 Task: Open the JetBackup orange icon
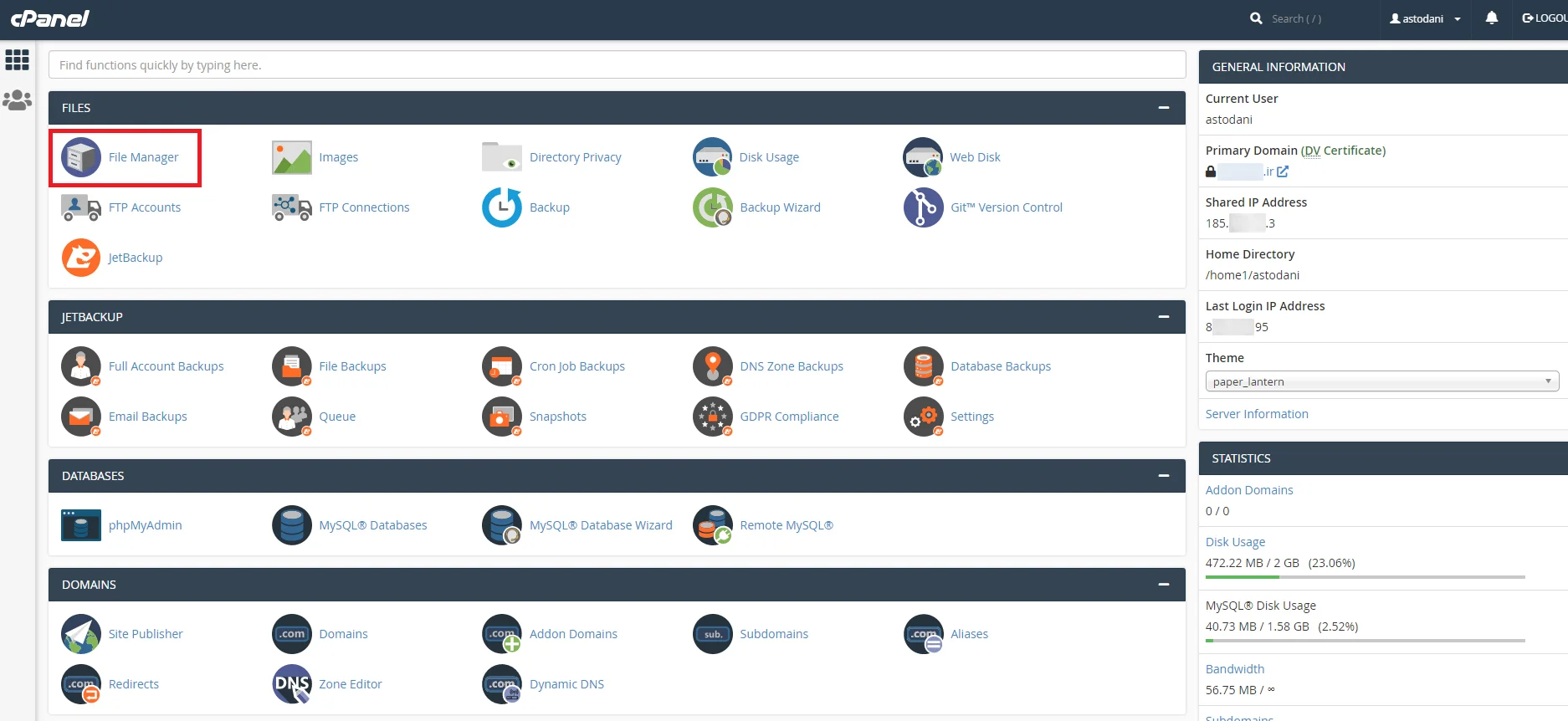(x=81, y=258)
